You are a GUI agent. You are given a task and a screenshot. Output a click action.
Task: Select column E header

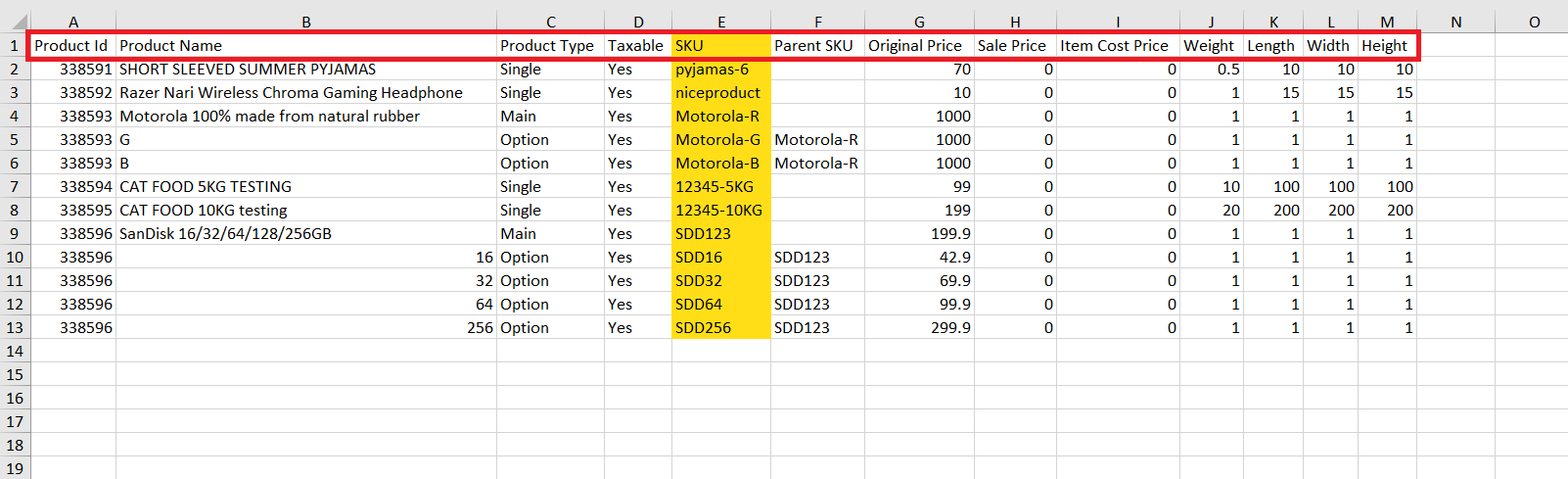[x=721, y=22]
